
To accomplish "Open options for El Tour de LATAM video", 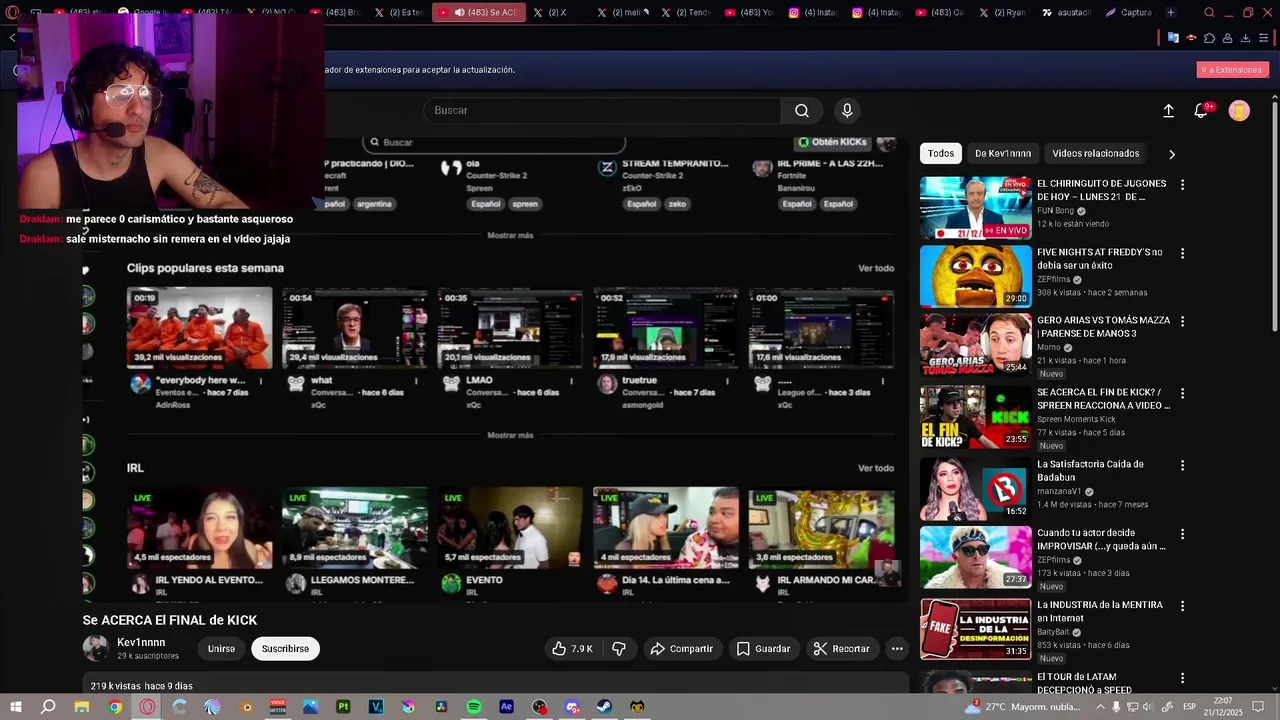I will pyautogui.click(x=1182, y=679).
